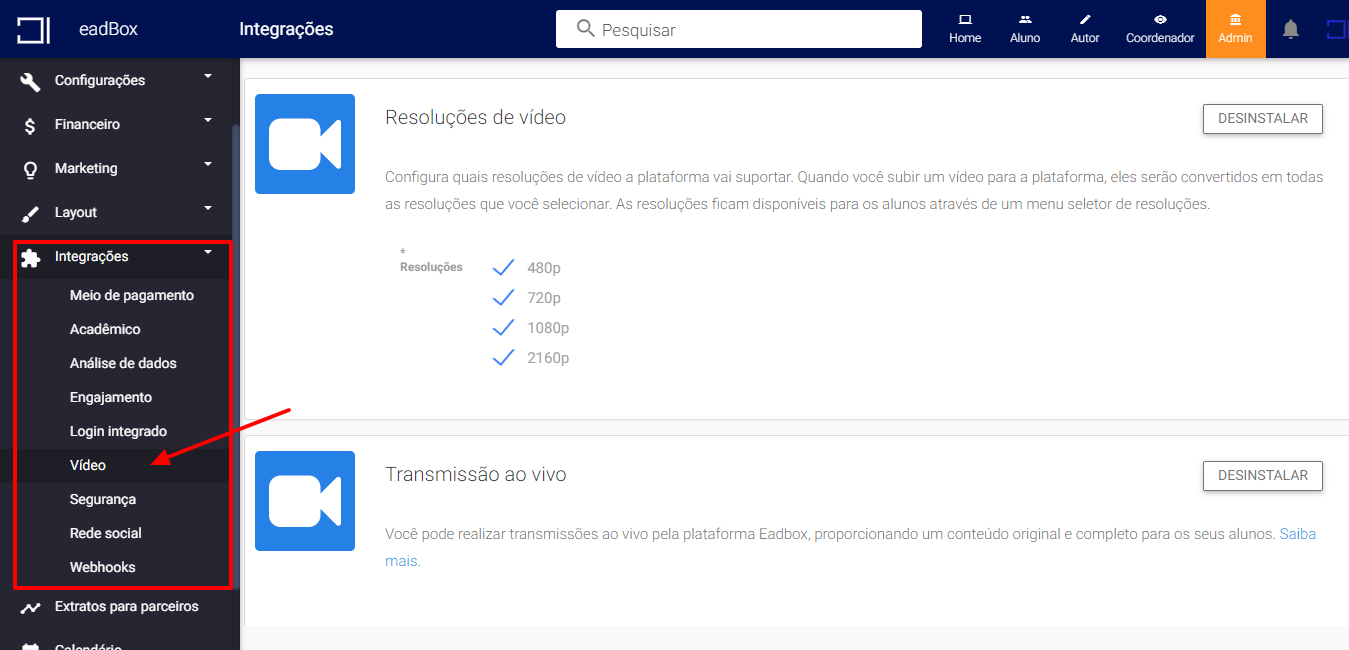Select the Vídeo submenu item

88,465
